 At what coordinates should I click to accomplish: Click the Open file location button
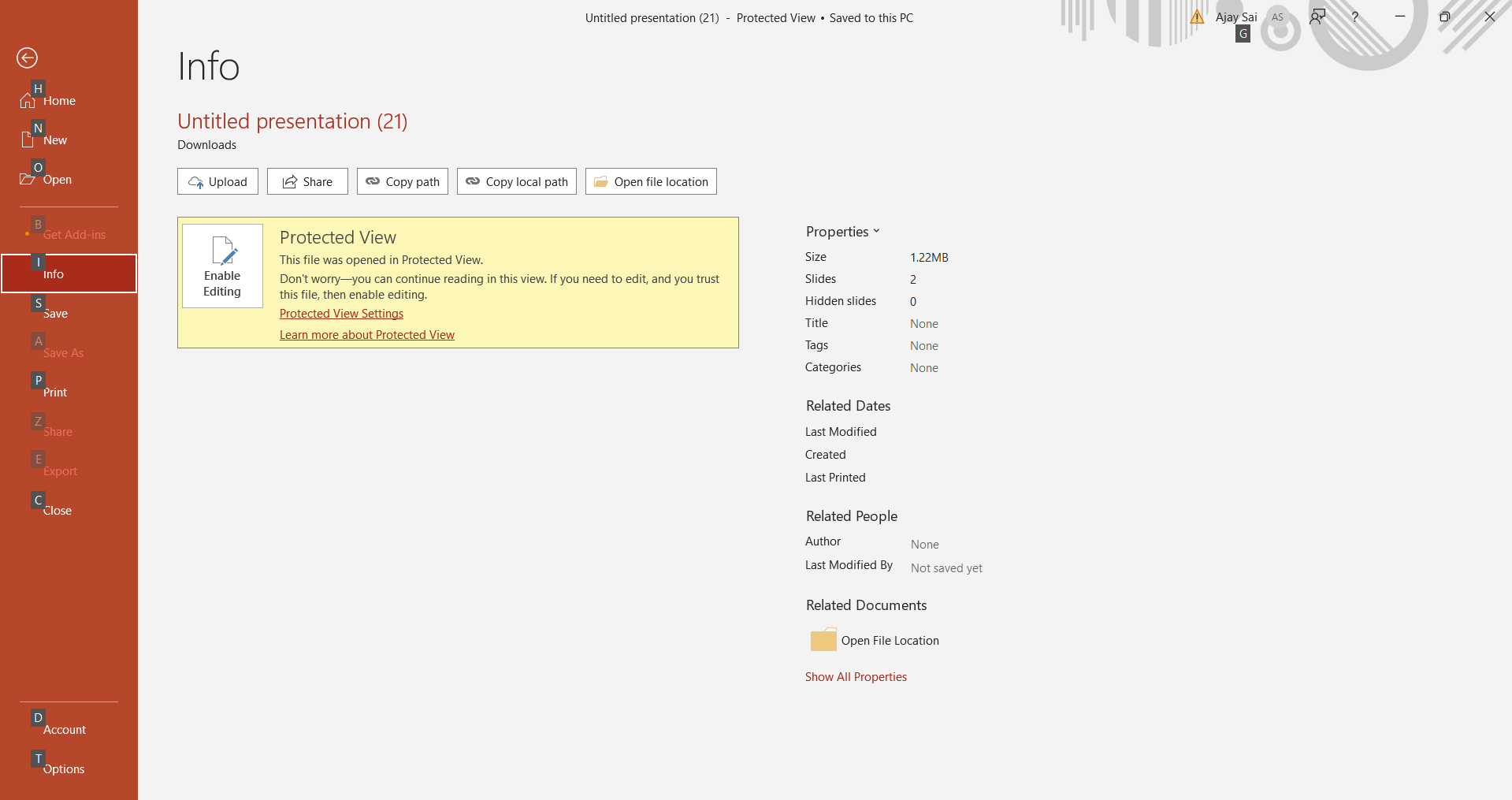pyautogui.click(x=651, y=181)
